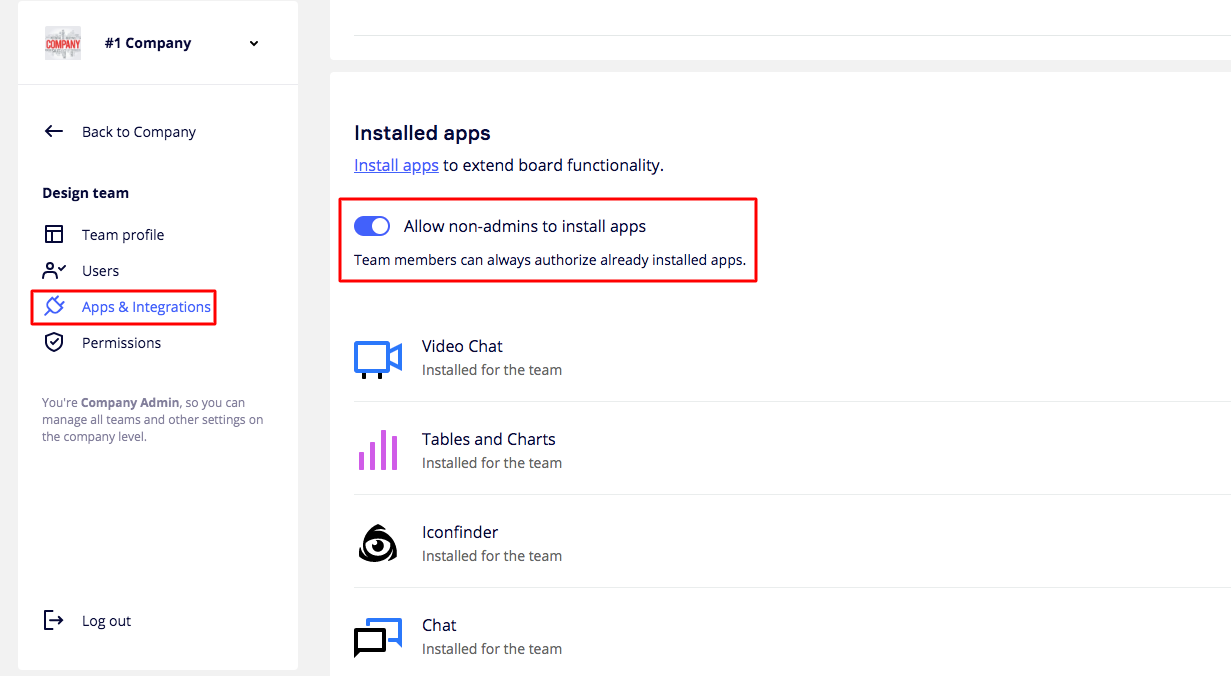The image size is (1231, 676).
Task: Click the Chat speech bubbles icon
Action: click(x=378, y=637)
